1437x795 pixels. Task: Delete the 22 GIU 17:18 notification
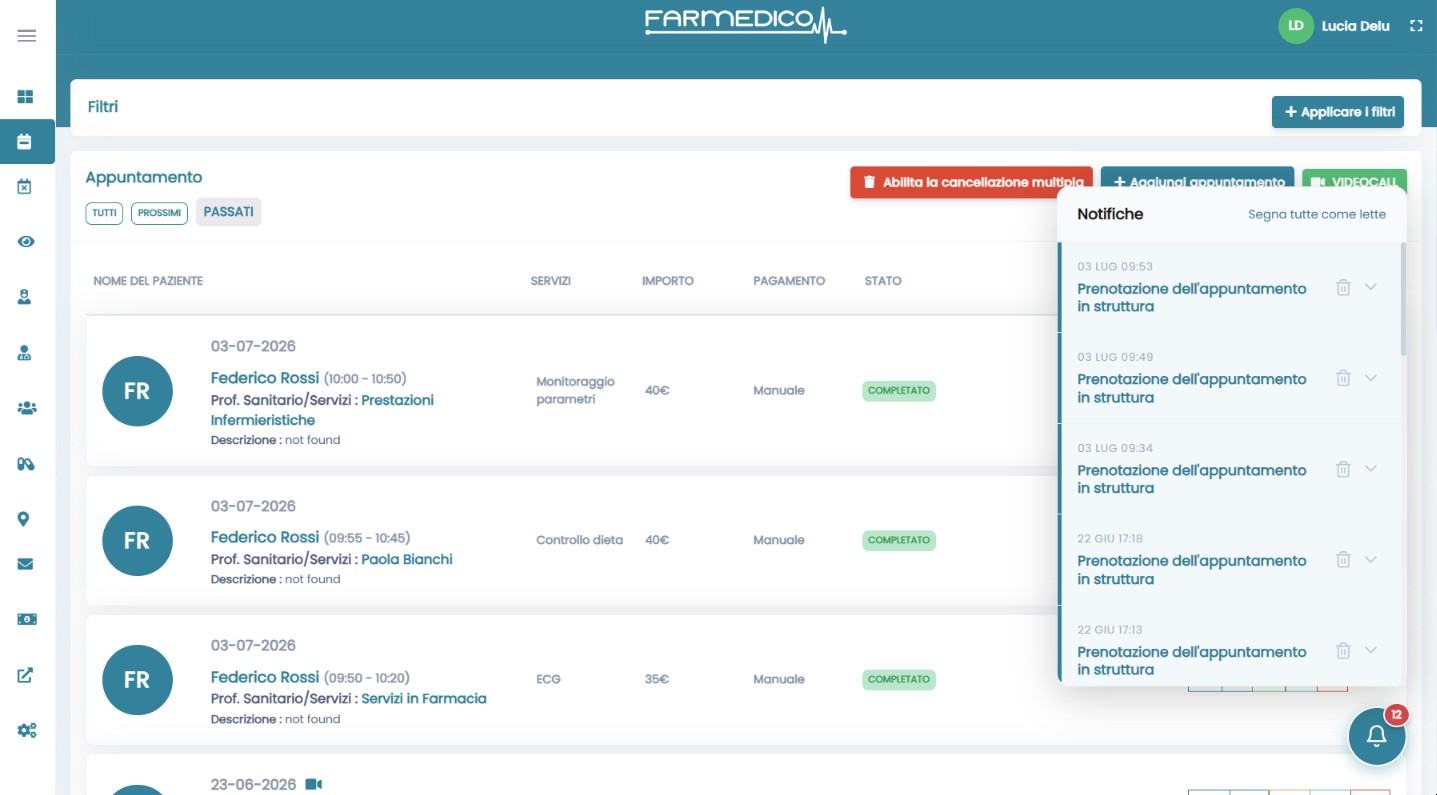click(x=1343, y=560)
